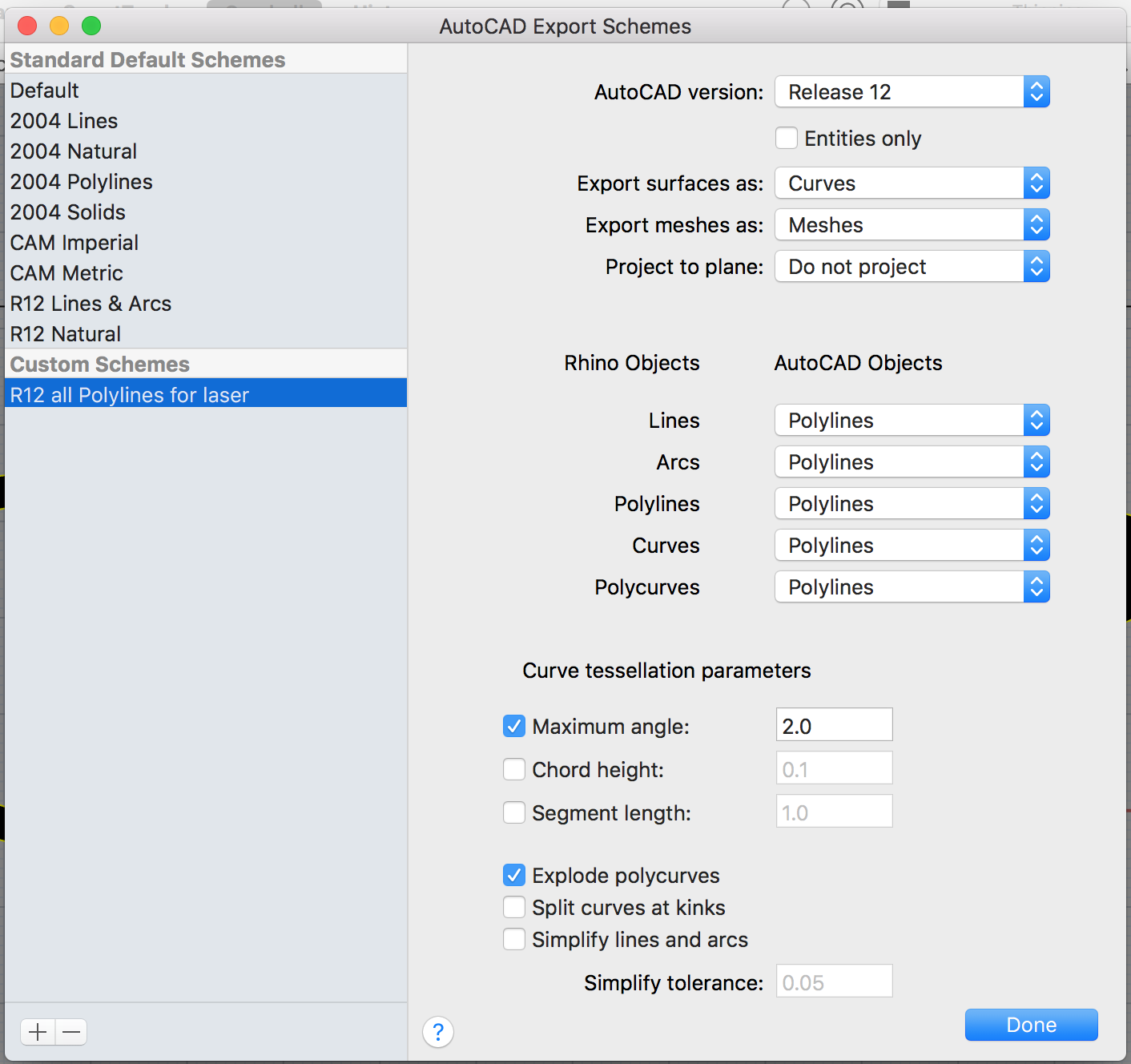
Task: Uncheck Explode polycurves
Action: tap(514, 875)
